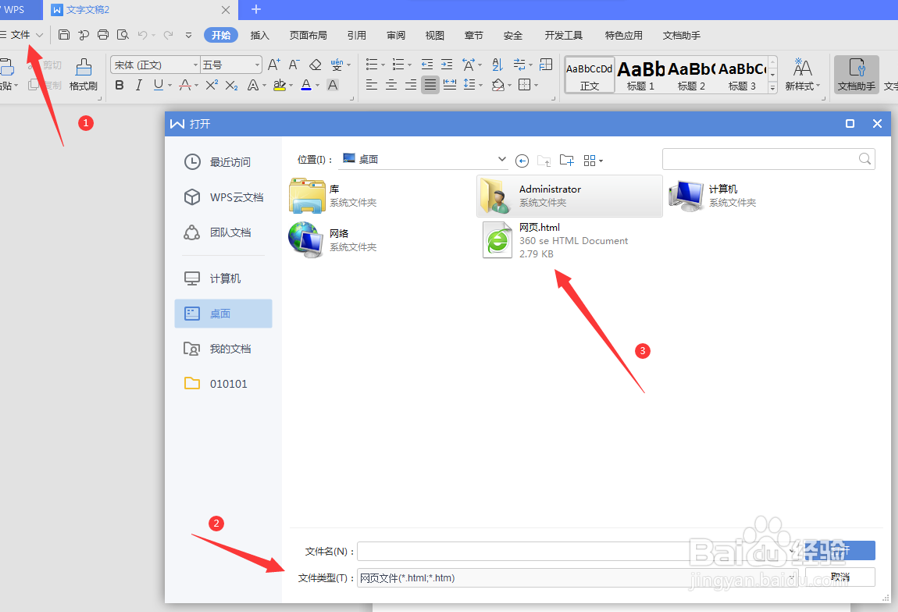Click the Increase Font Size icon

coord(274,65)
